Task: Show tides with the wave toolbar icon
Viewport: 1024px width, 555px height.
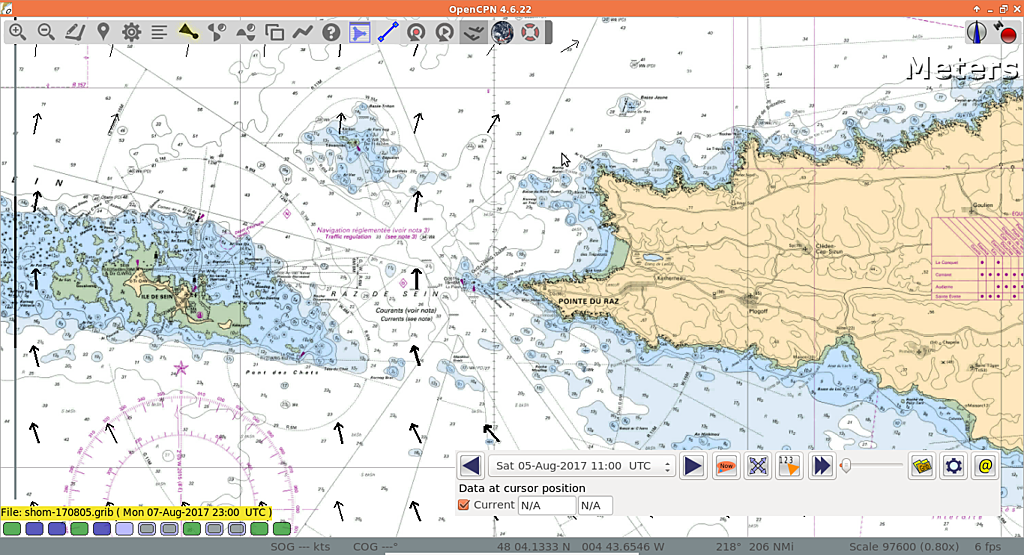Action: (246, 31)
